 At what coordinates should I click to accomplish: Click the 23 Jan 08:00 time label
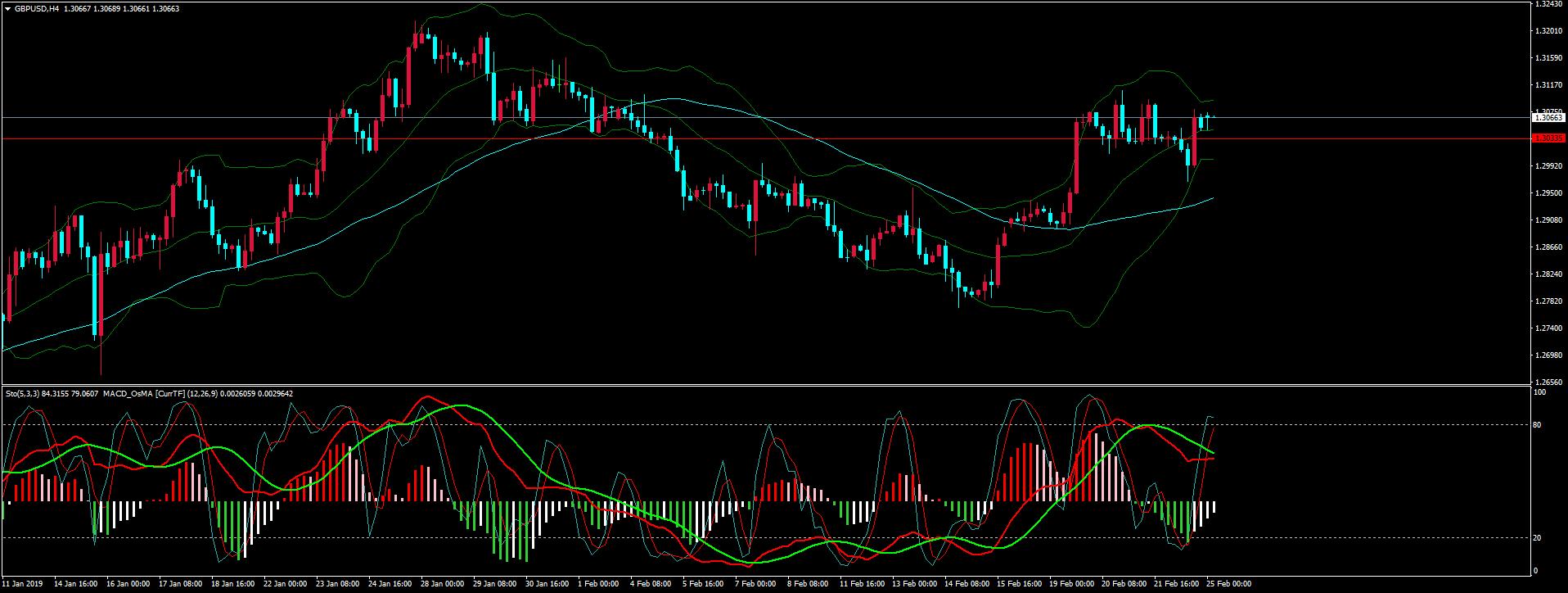pyautogui.click(x=339, y=584)
